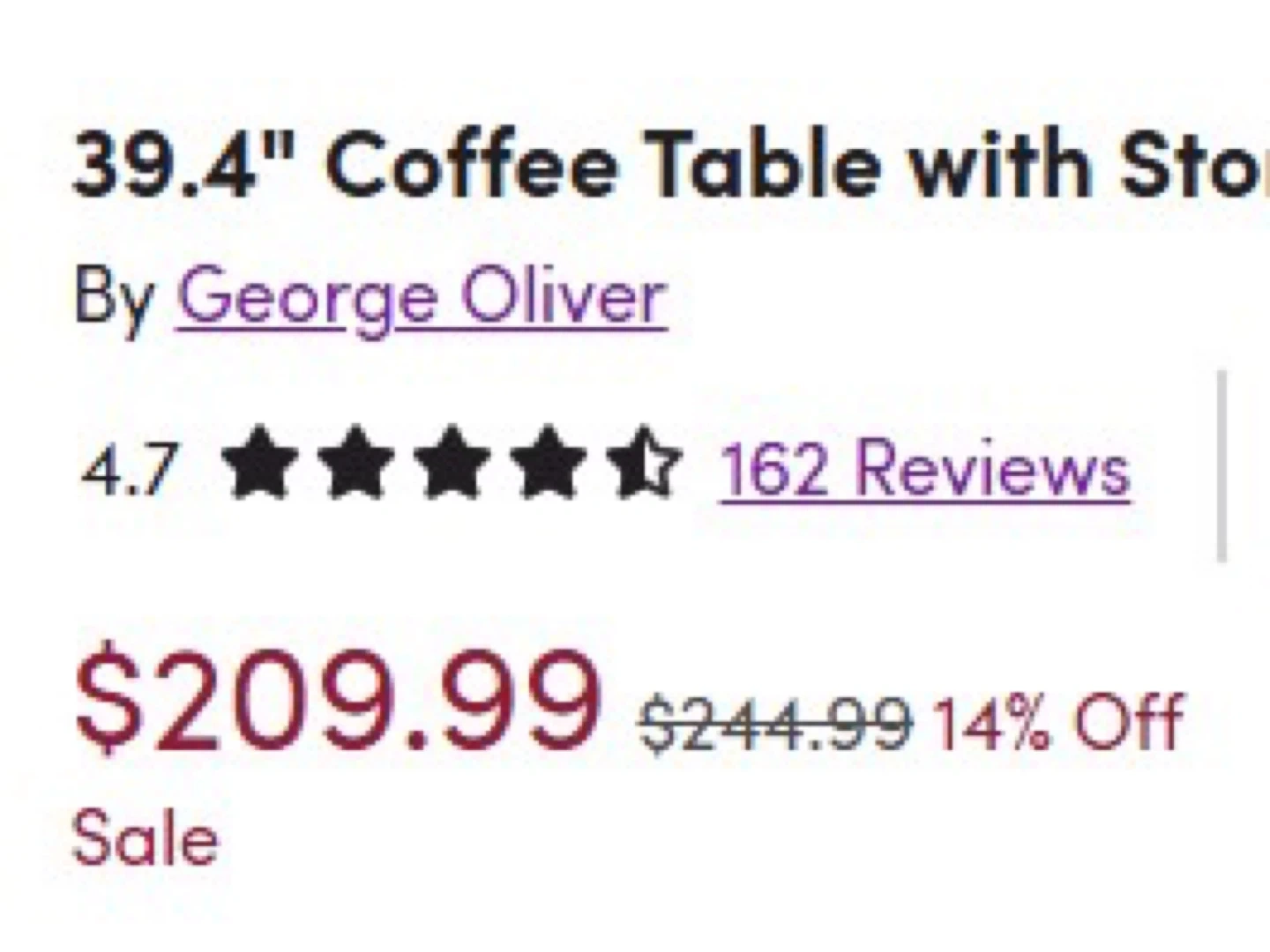
Task: Click the 4.7 rating number
Action: 130,467
